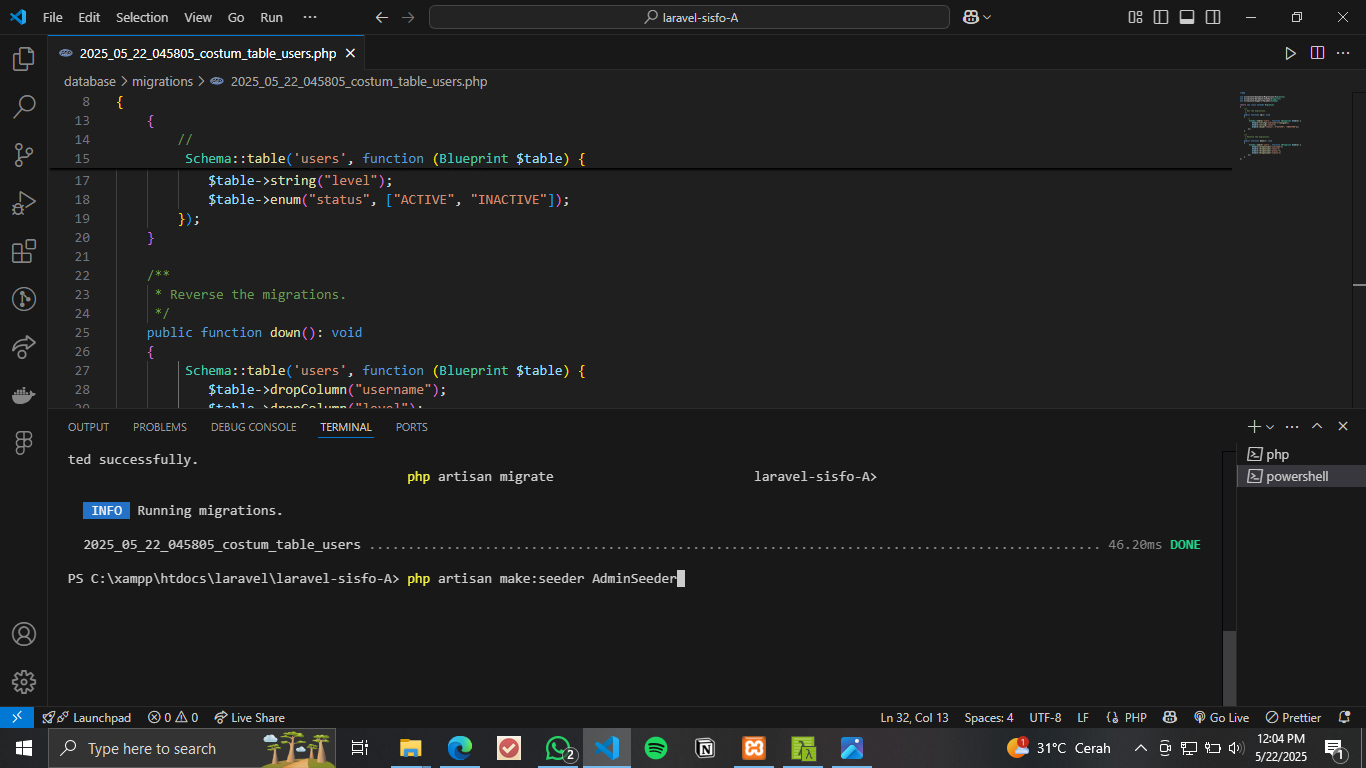Switch to the PROBLEMS panel tab
This screenshot has width=1366, height=768.
click(160, 427)
